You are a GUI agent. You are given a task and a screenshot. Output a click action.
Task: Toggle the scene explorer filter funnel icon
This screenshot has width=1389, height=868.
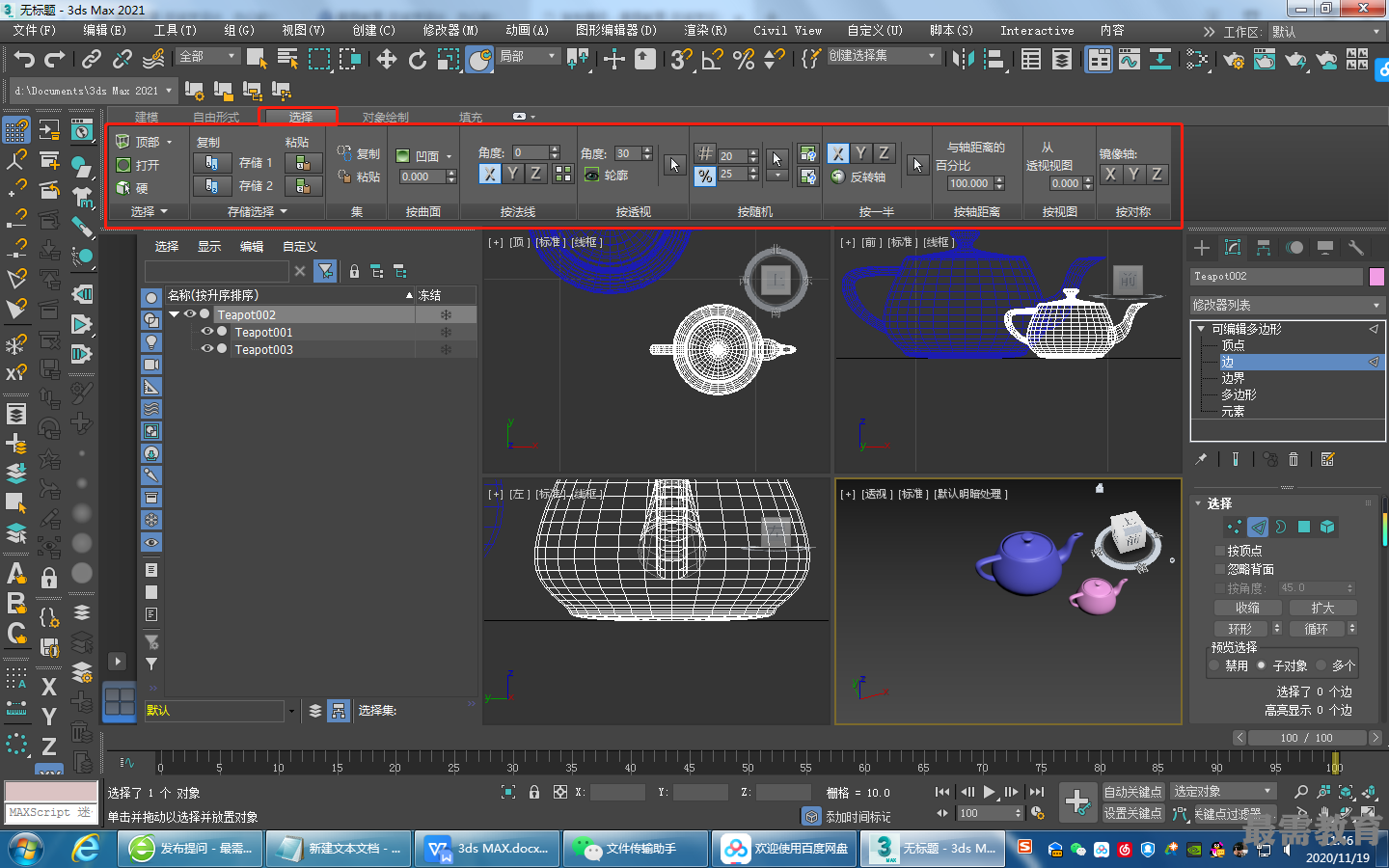pyautogui.click(x=326, y=271)
